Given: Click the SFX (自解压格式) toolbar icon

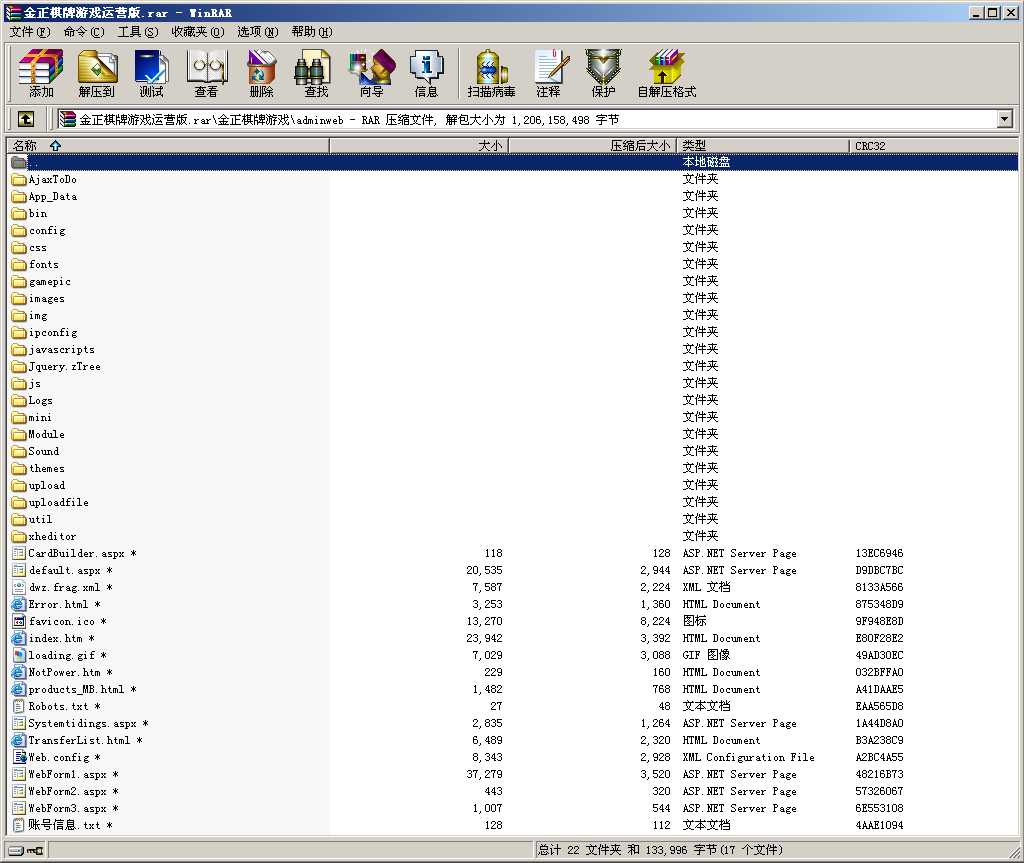Looking at the screenshot, I should pos(667,73).
